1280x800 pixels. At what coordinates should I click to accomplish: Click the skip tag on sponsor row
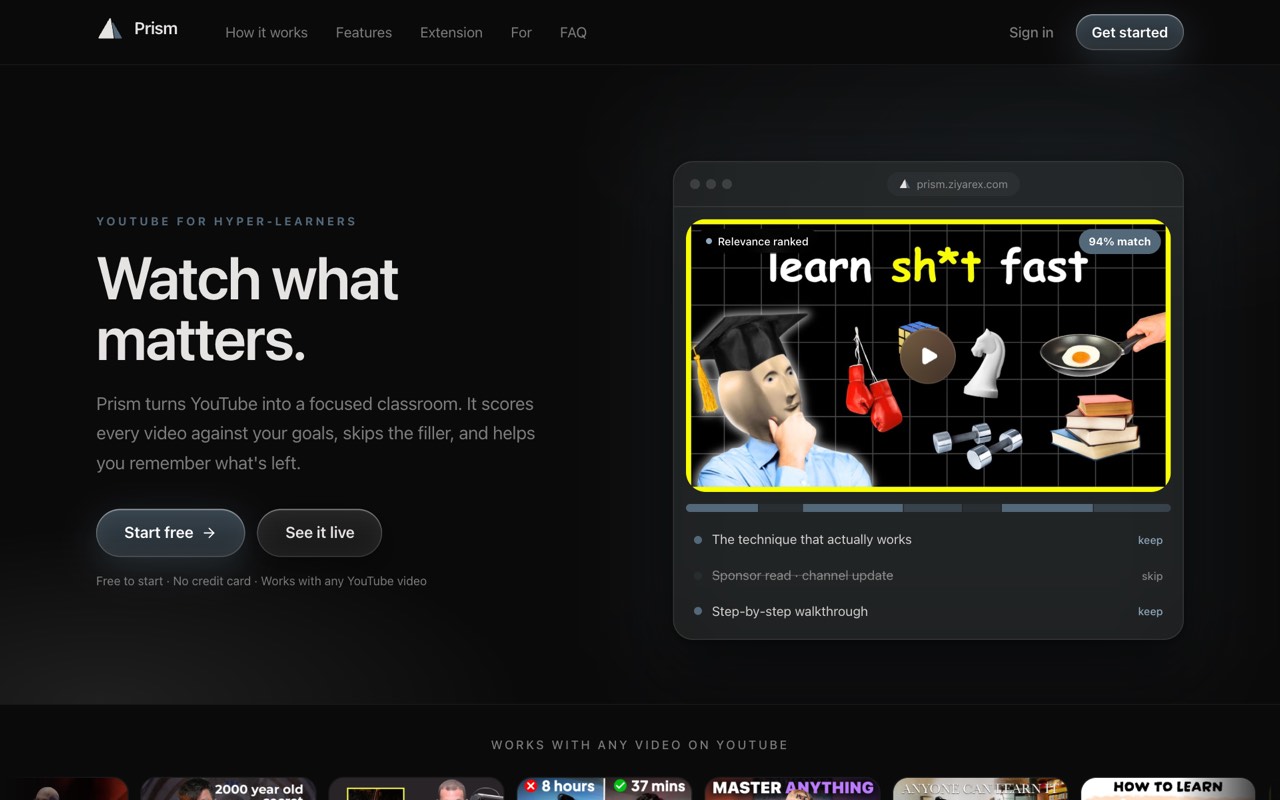(1152, 576)
